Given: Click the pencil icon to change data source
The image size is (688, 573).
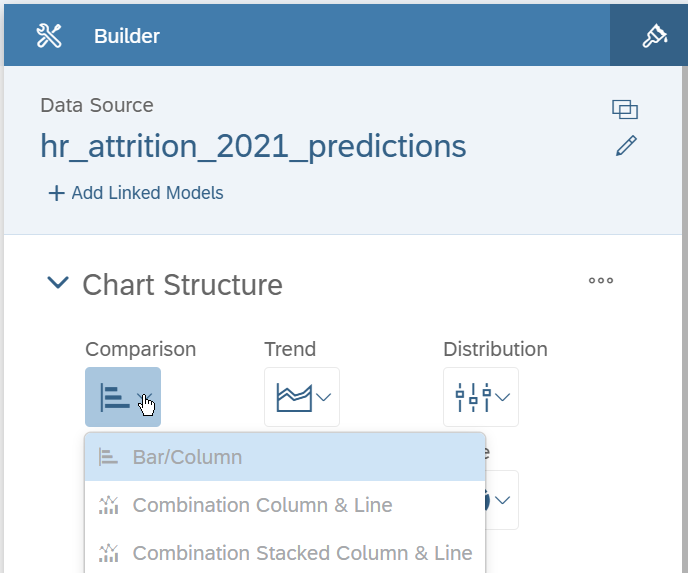Looking at the screenshot, I should click(x=626, y=146).
